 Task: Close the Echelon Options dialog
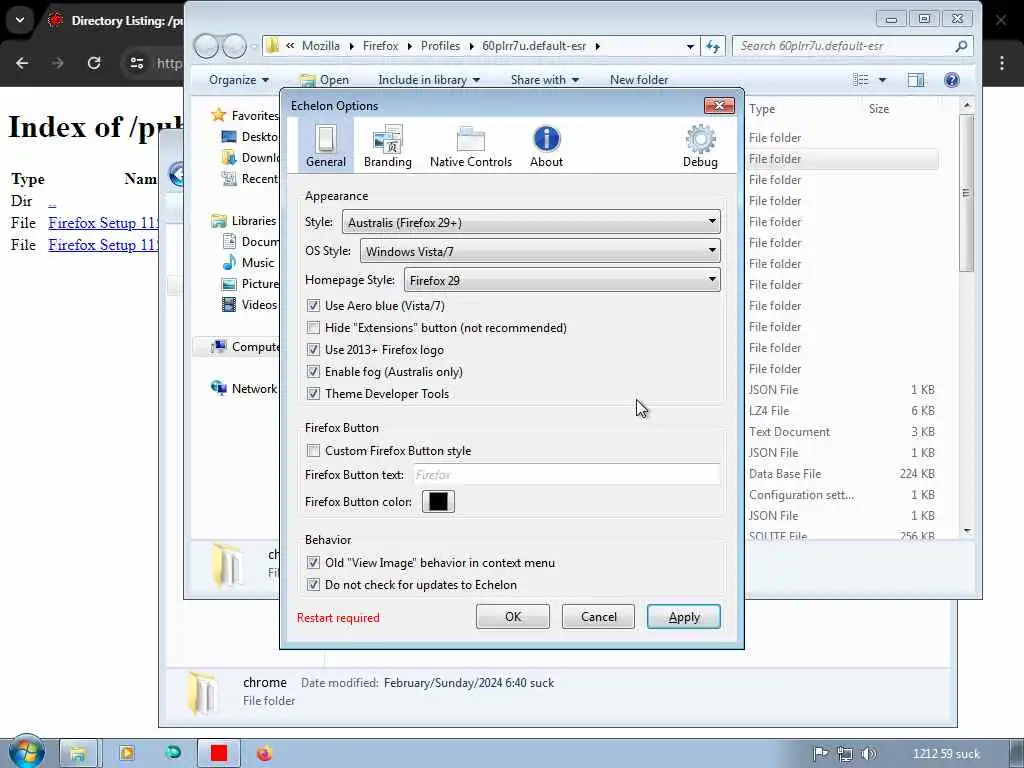(x=720, y=105)
